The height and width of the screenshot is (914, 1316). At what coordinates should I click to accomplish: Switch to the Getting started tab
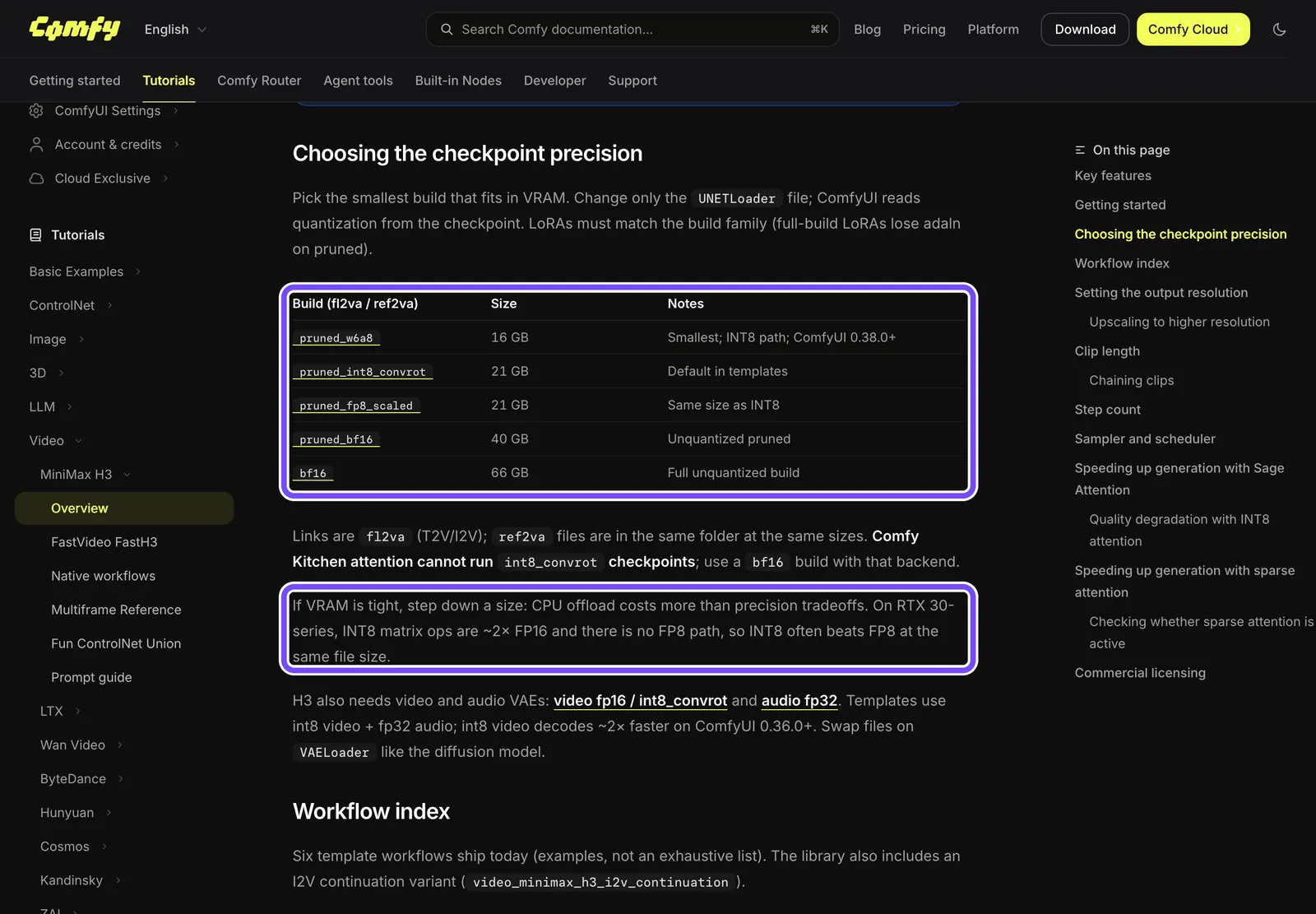75,81
